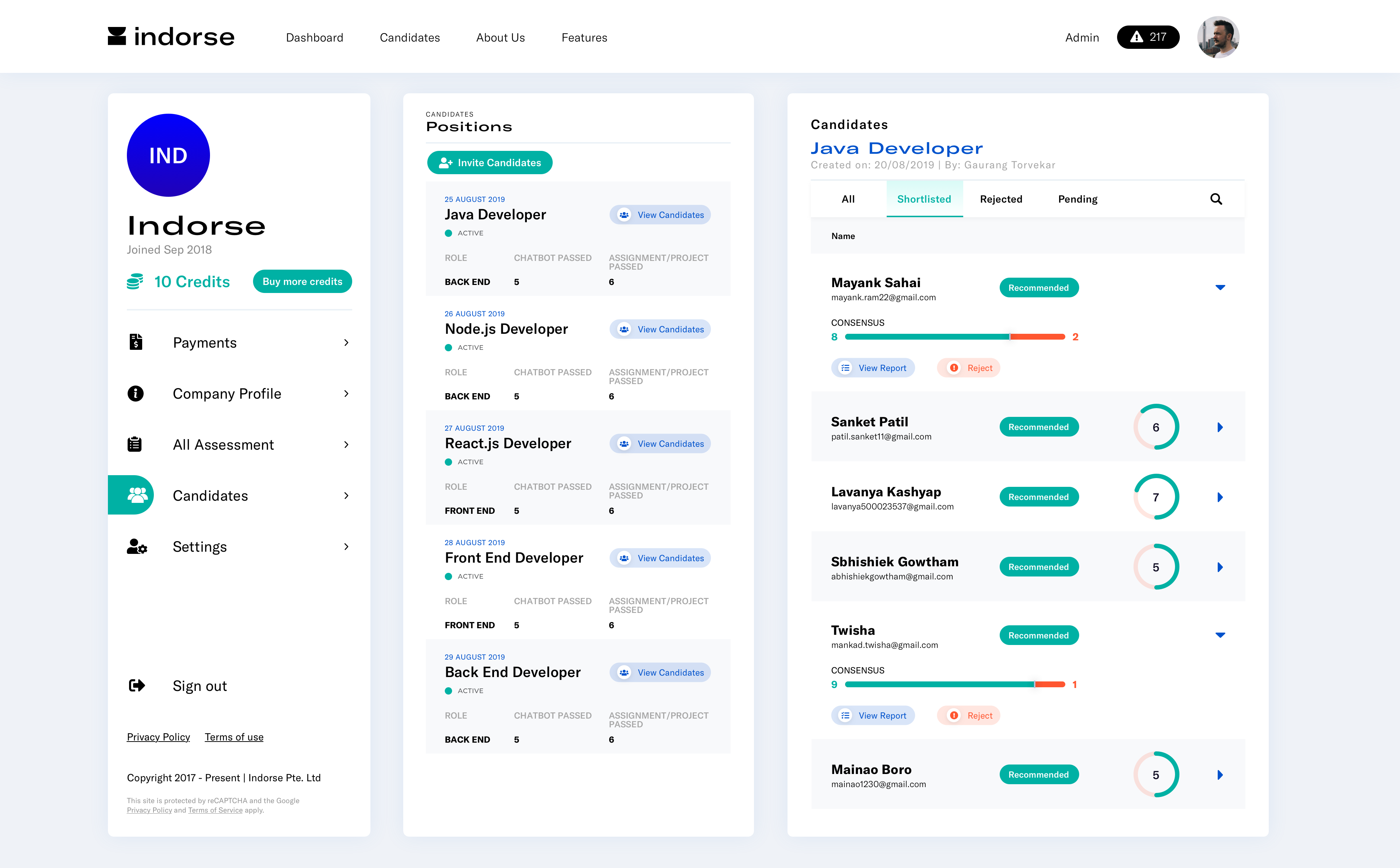This screenshot has width=1400, height=868.
Task: Open the Node.js Developer position title
Action: pyautogui.click(x=506, y=329)
